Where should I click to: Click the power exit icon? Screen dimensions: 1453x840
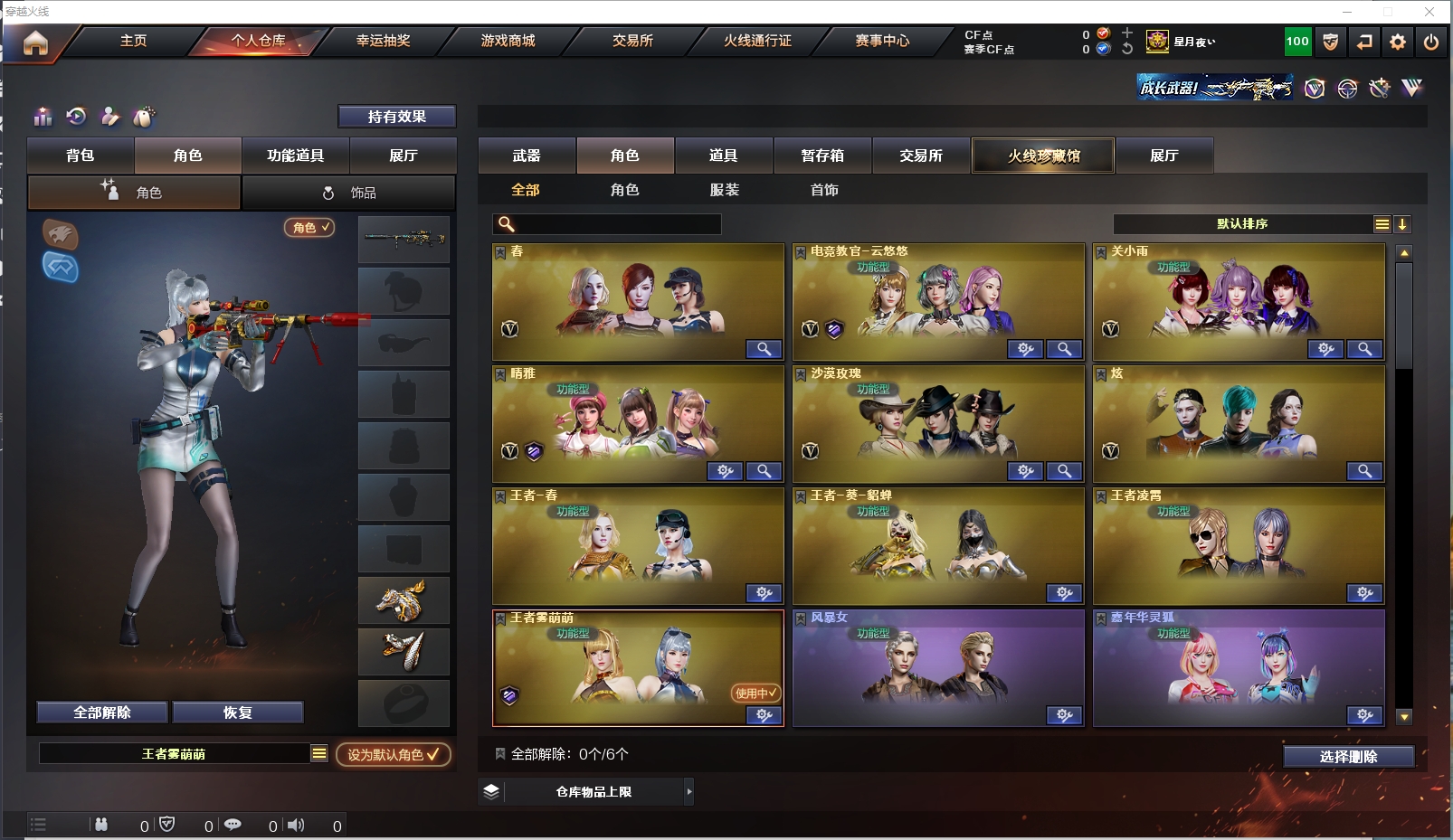1430,42
